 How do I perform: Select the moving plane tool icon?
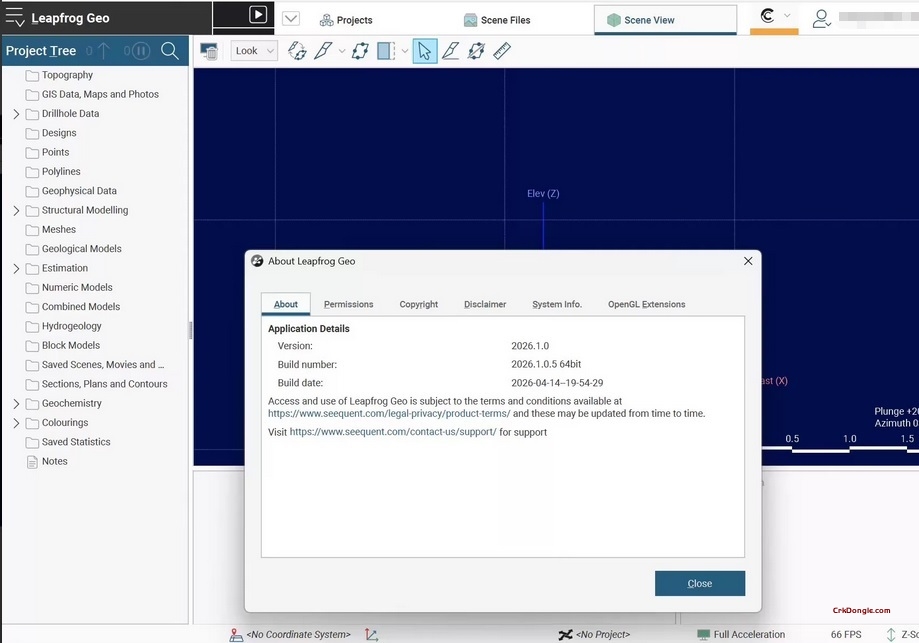(360, 51)
